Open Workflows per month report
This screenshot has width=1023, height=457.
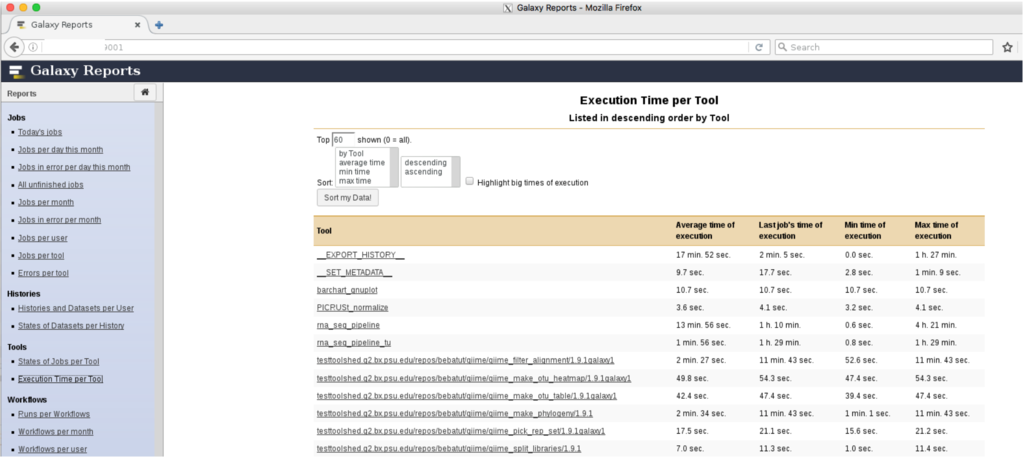click(55, 432)
